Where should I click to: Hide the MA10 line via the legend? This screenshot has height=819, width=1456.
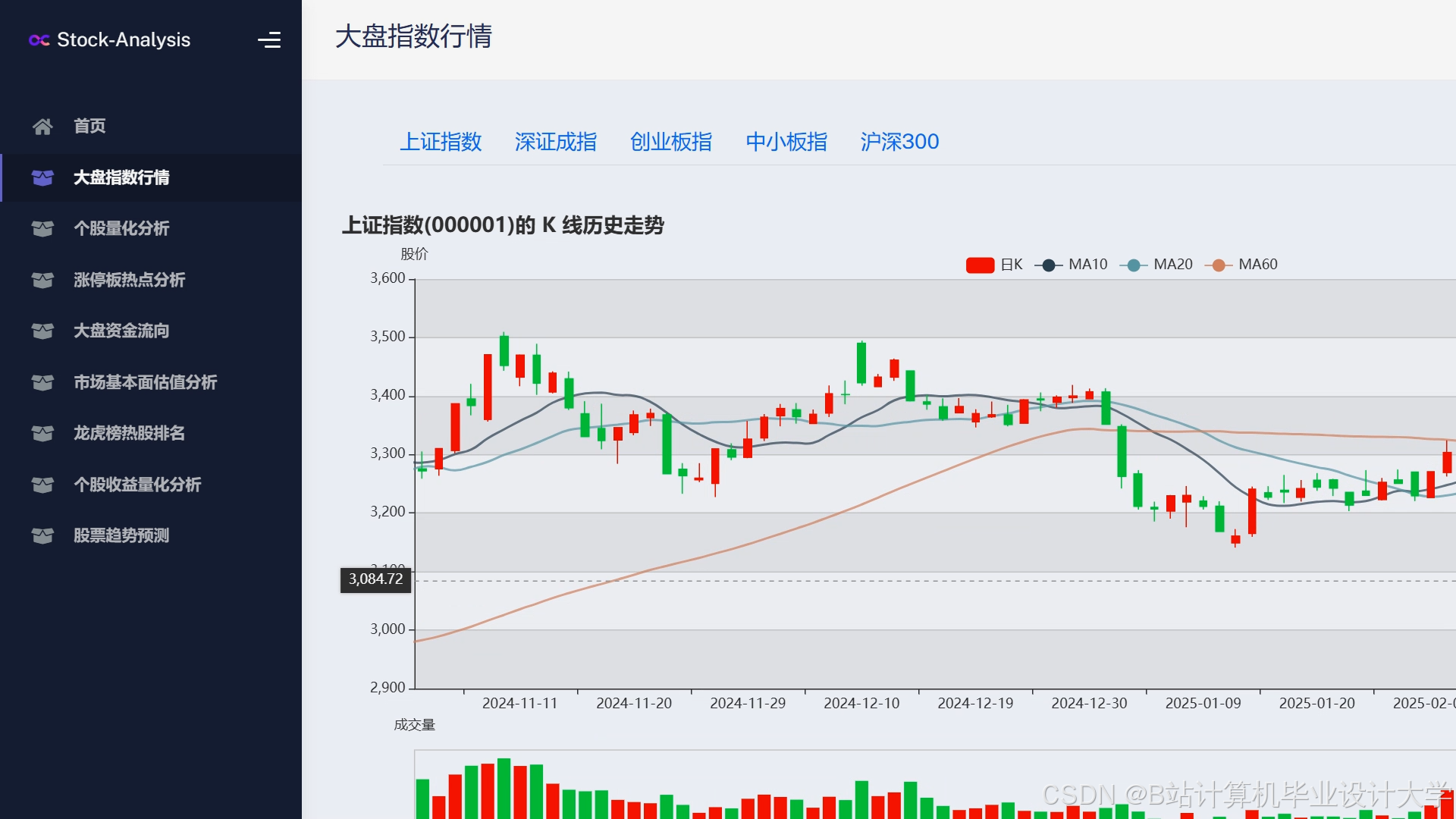(x=1087, y=264)
